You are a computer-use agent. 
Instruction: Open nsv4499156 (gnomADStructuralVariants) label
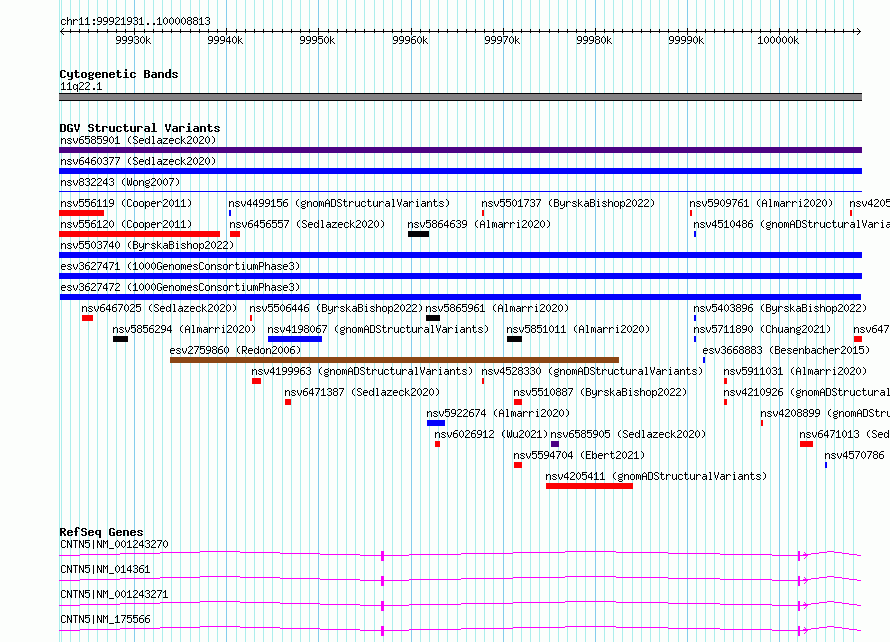pyautogui.click(x=339, y=203)
